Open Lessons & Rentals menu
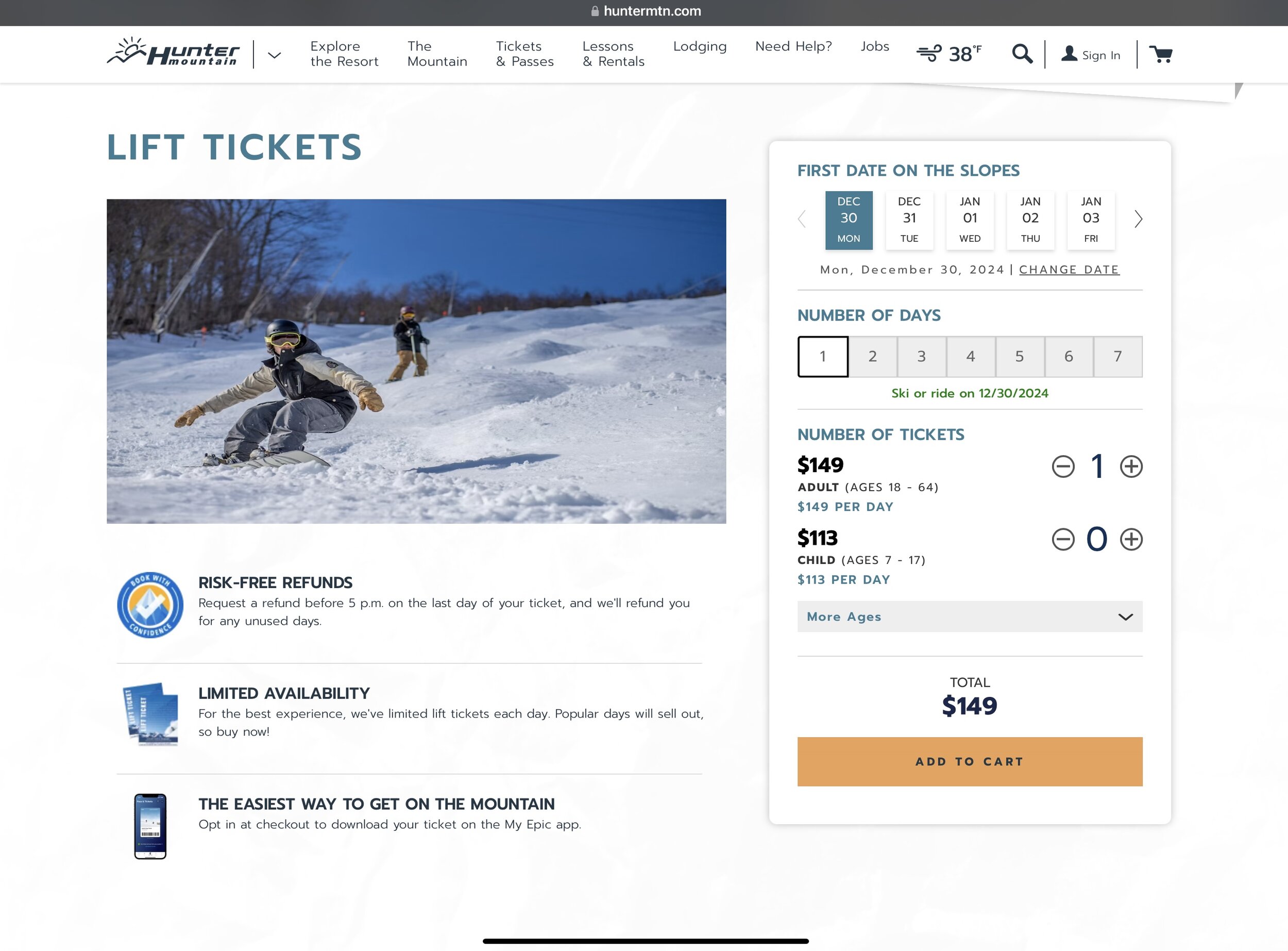The width and height of the screenshot is (1288, 951). pos(613,54)
